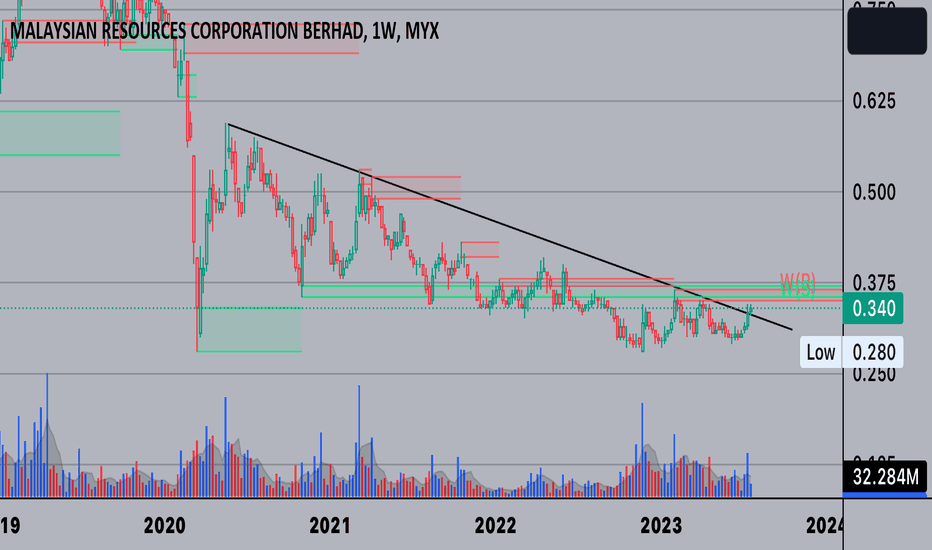Click the chart title MALAYSIAN RESOURCES CORPORATION BERHAD
Viewport: 932px width, 550px height.
[x=225, y=31]
